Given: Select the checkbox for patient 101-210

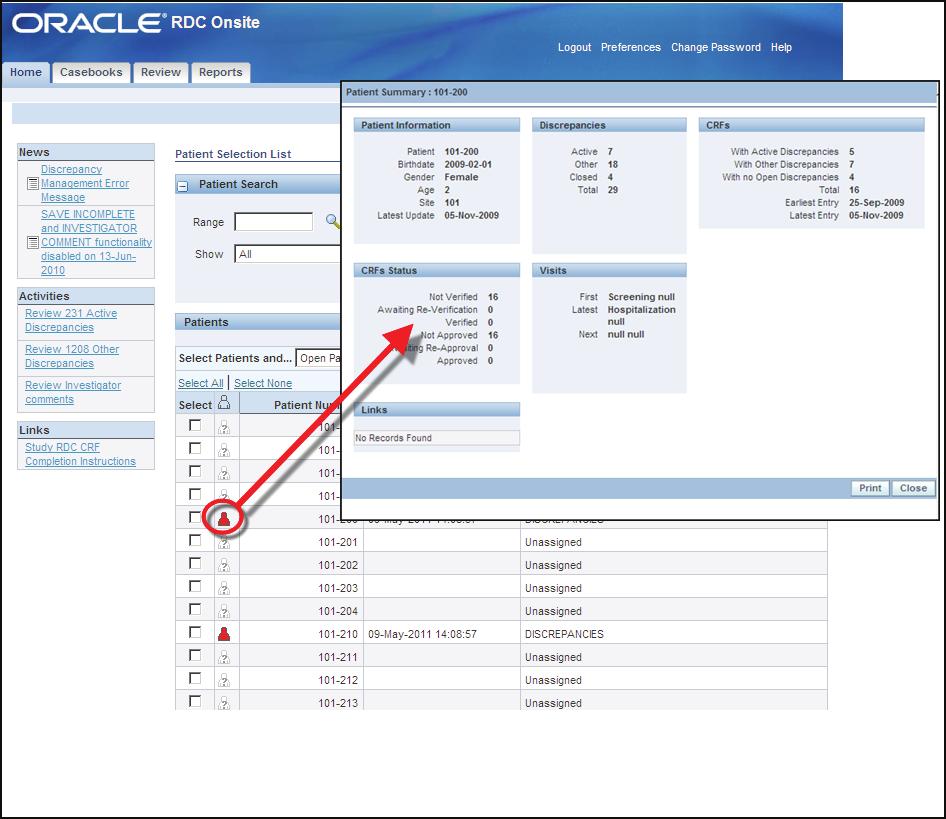Looking at the screenshot, I should tap(195, 632).
